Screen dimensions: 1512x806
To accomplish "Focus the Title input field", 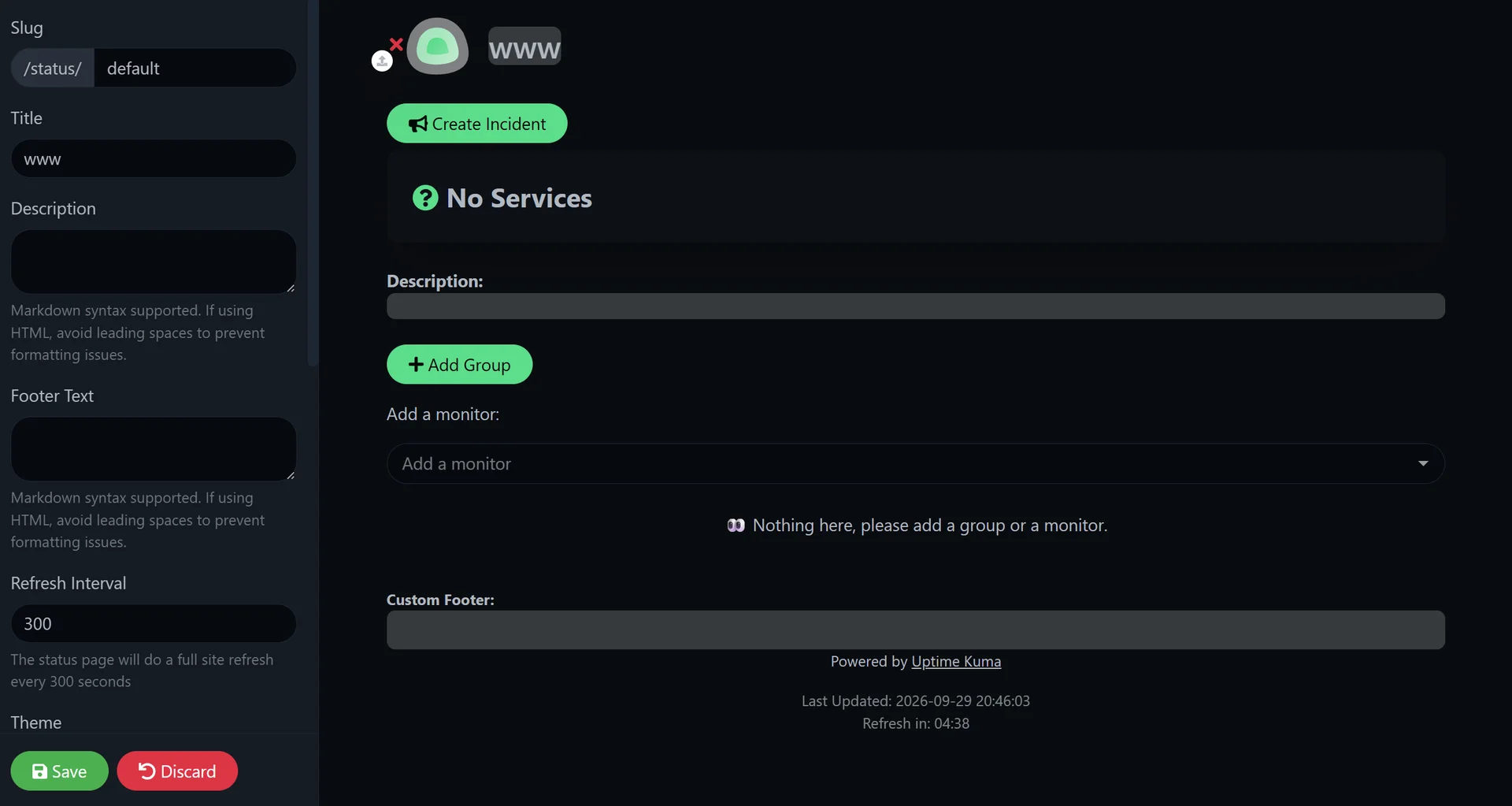I will pyautogui.click(x=154, y=159).
